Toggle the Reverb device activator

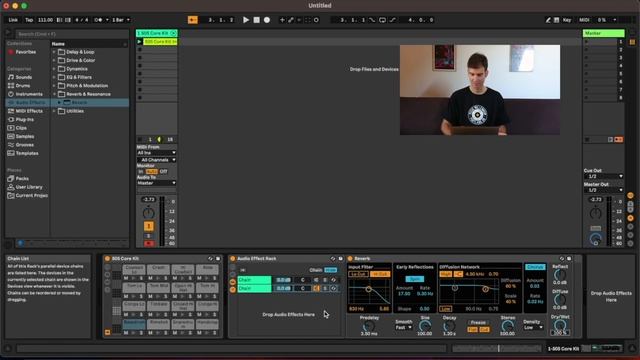[350, 258]
